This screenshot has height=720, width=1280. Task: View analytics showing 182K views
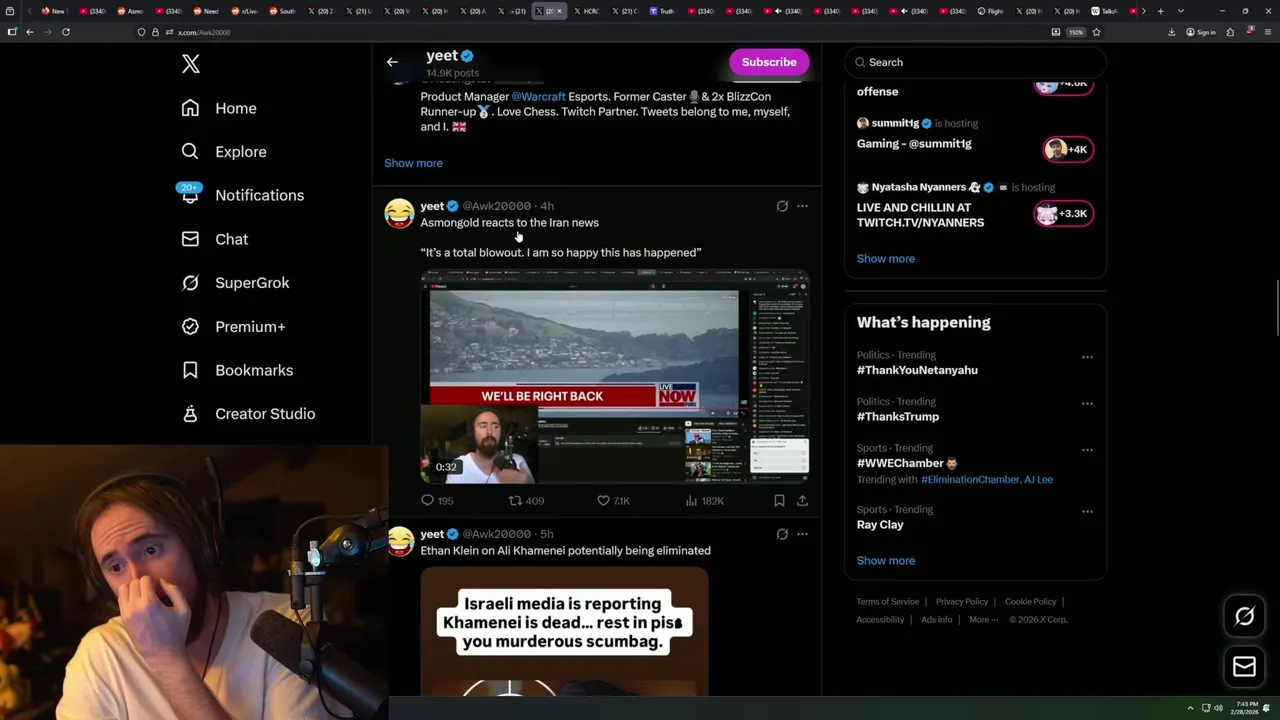pos(705,501)
